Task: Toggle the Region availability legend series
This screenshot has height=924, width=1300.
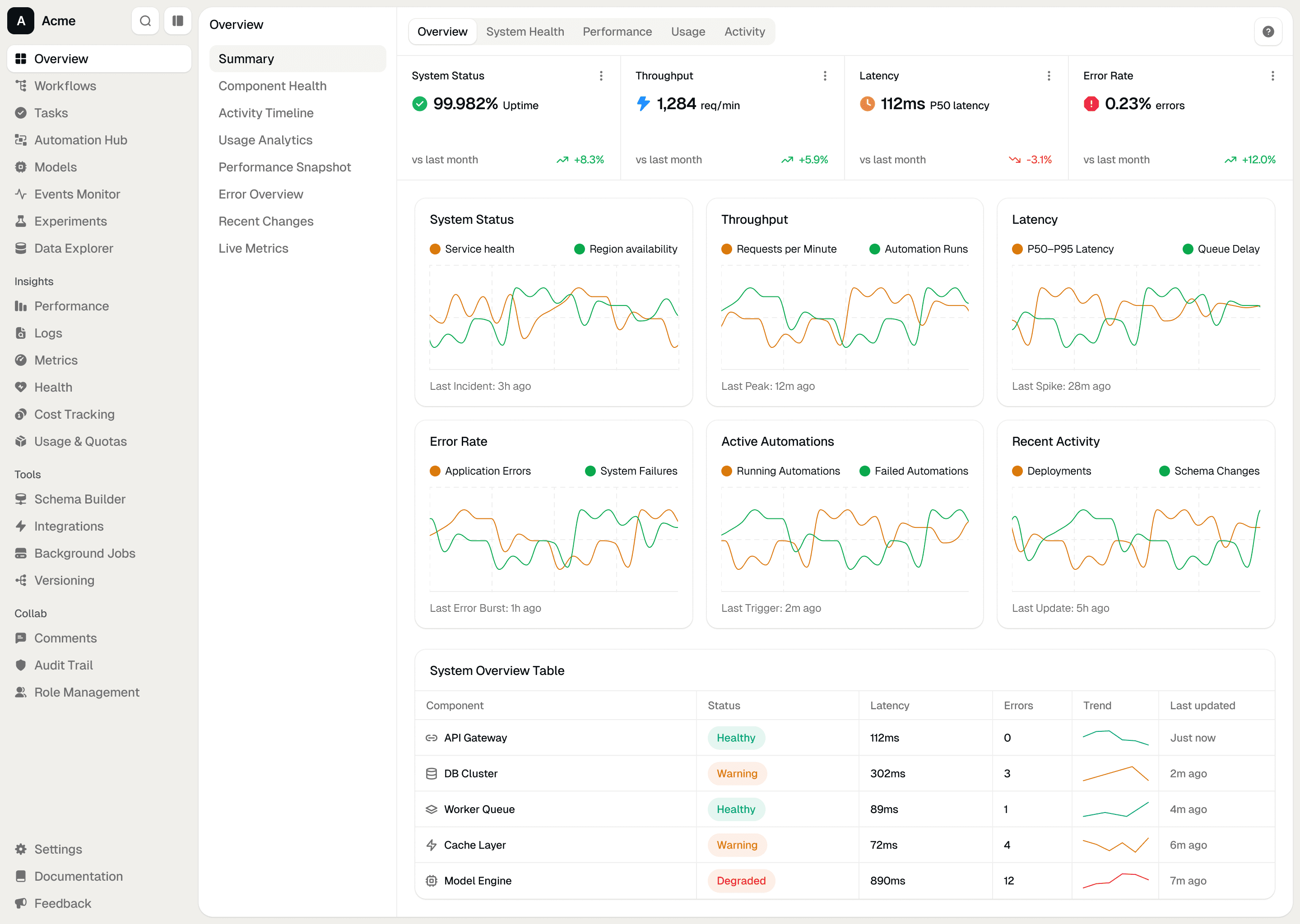Action: pos(626,249)
